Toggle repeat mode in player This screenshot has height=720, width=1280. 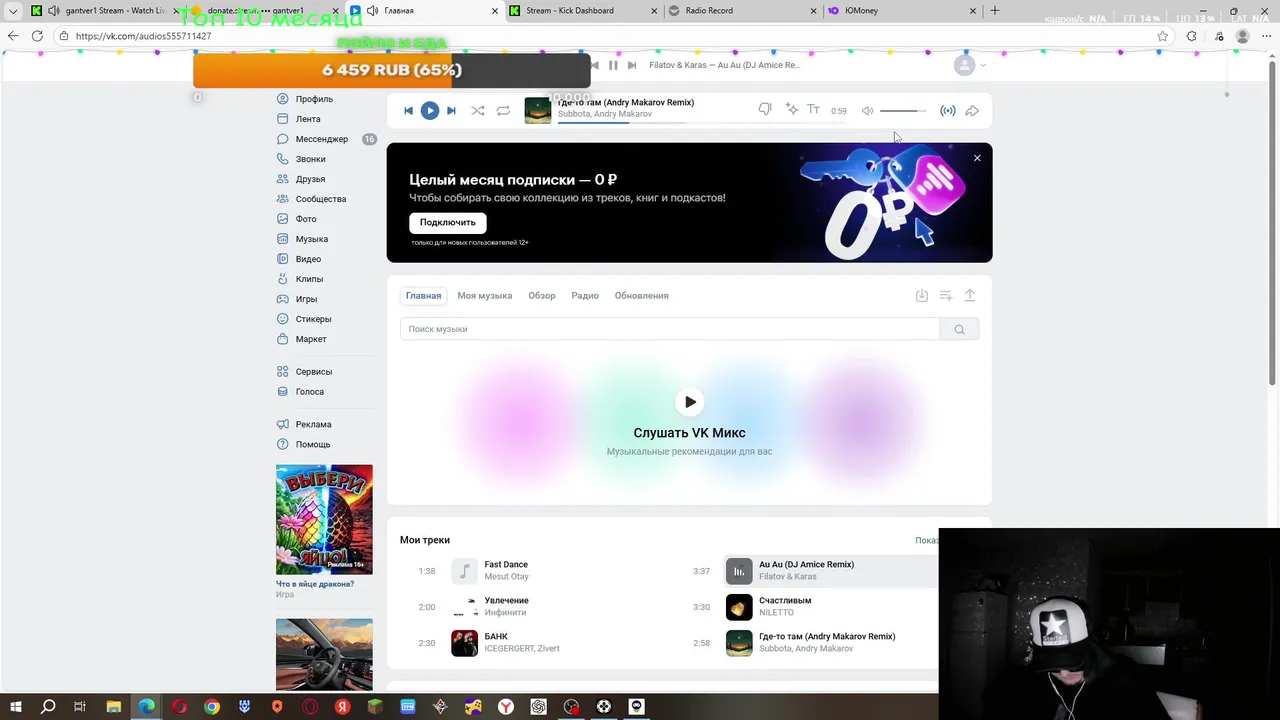[x=503, y=111]
